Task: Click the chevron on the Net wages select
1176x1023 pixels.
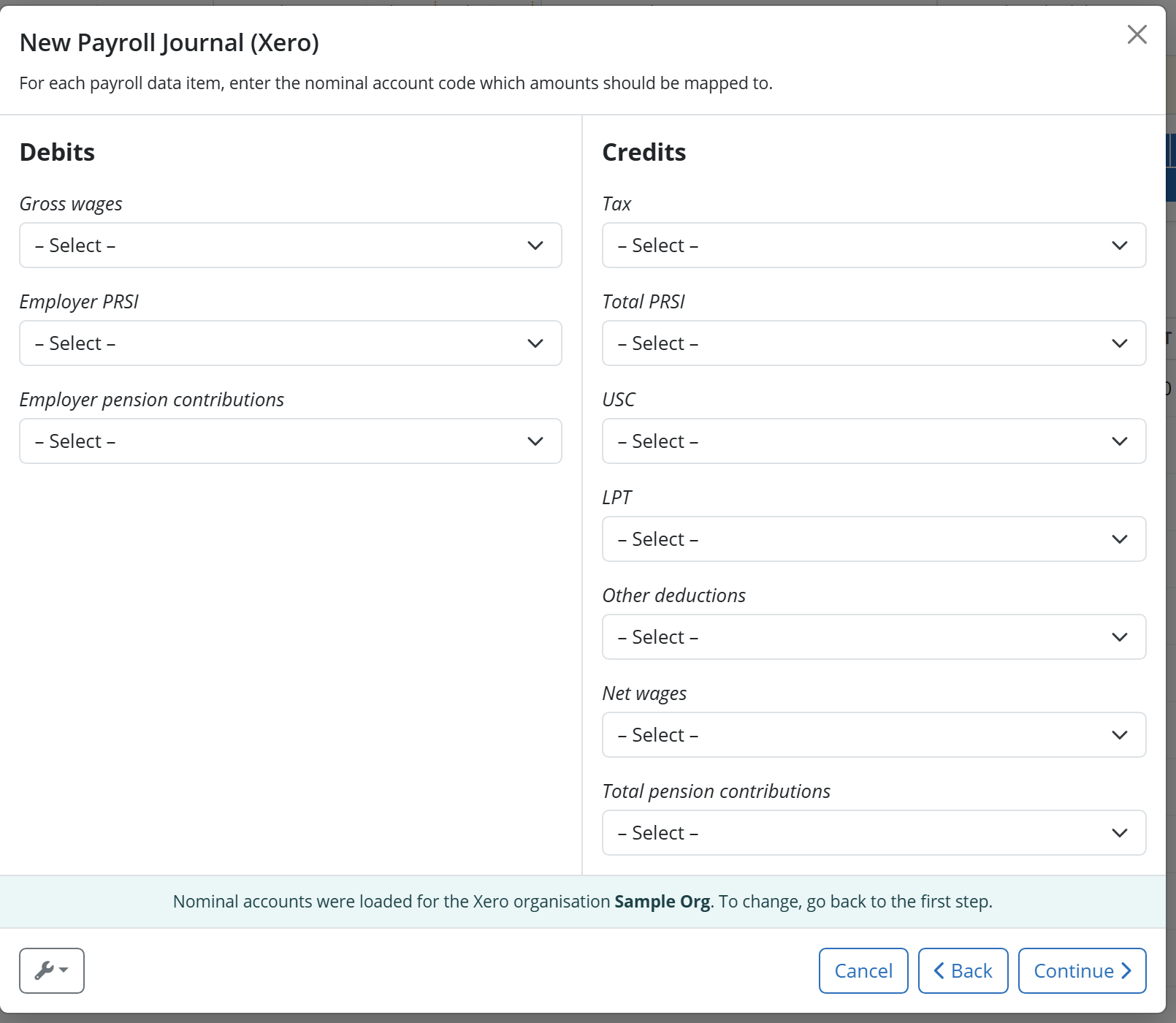Action: tap(1120, 735)
